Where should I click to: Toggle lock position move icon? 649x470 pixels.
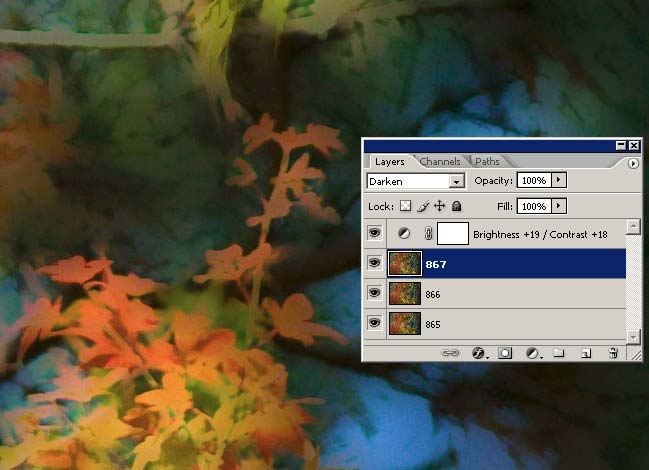(x=440, y=206)
